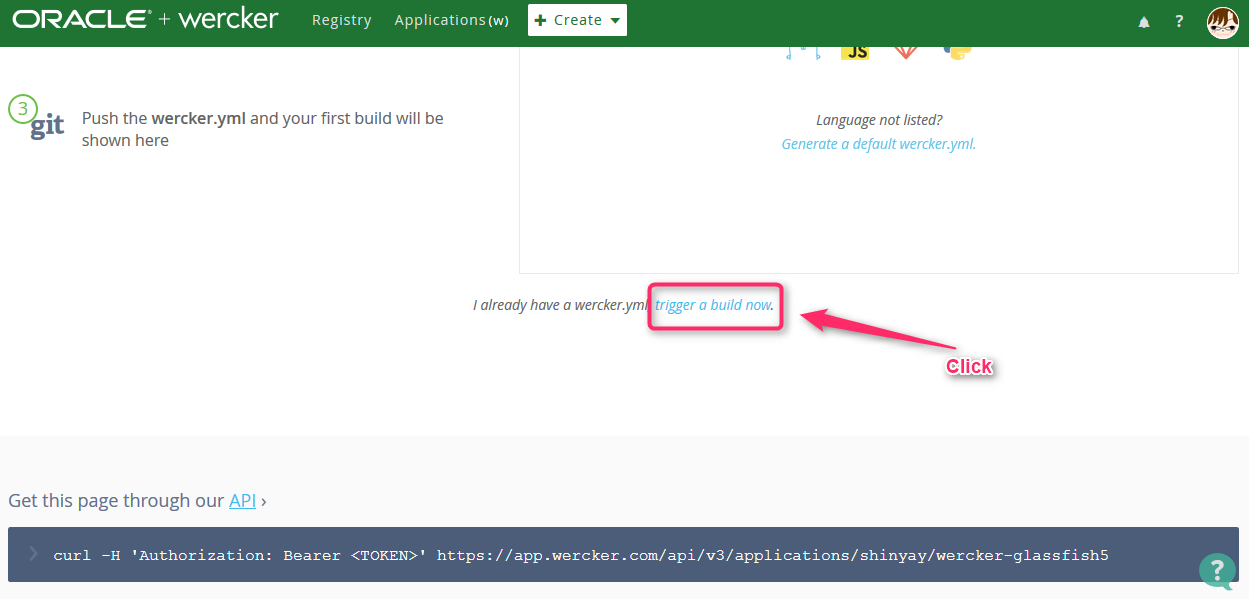The height and width of the screenshot is (599, 1249).
Task: Click 'Get this page through our' text
Action: point(116,501)
